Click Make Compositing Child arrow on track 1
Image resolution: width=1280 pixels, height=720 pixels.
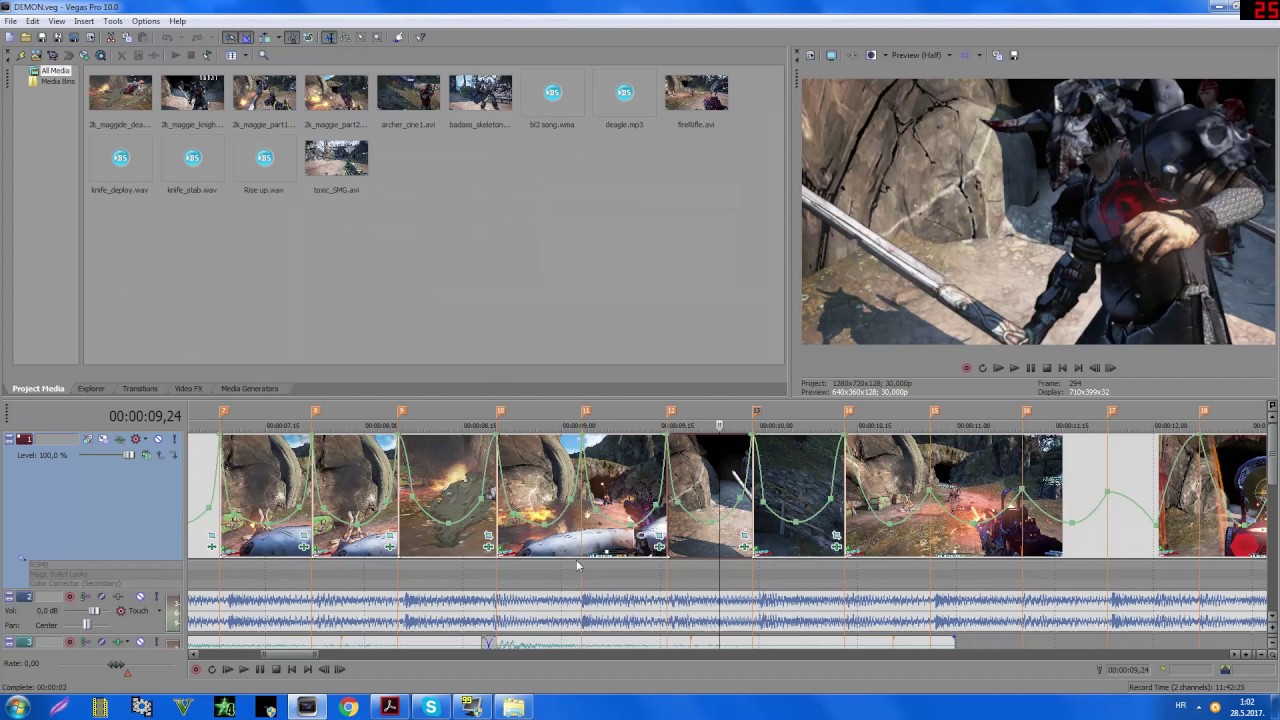pyautogui.click(x=174, y=455)
